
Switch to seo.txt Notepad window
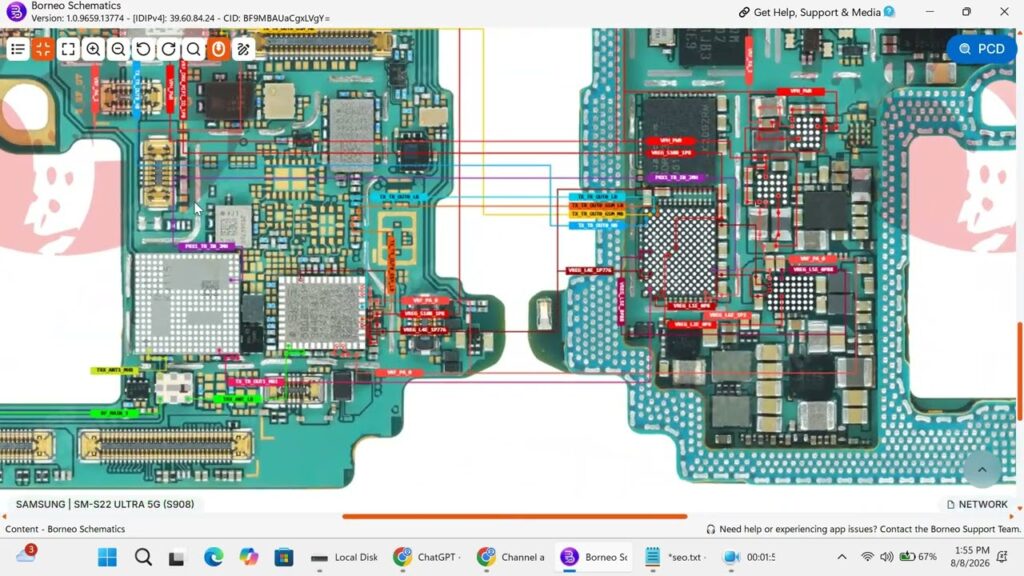tap(676, 557)
